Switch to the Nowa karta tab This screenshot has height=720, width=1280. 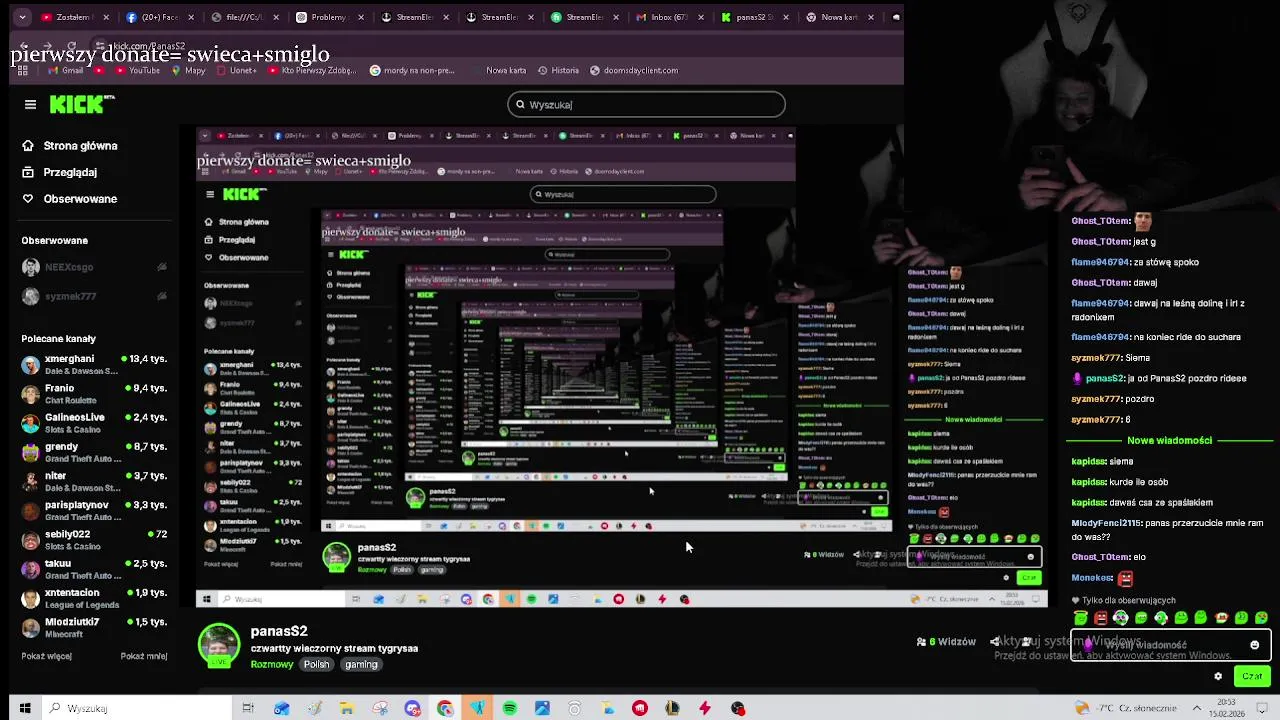[840, 17]
